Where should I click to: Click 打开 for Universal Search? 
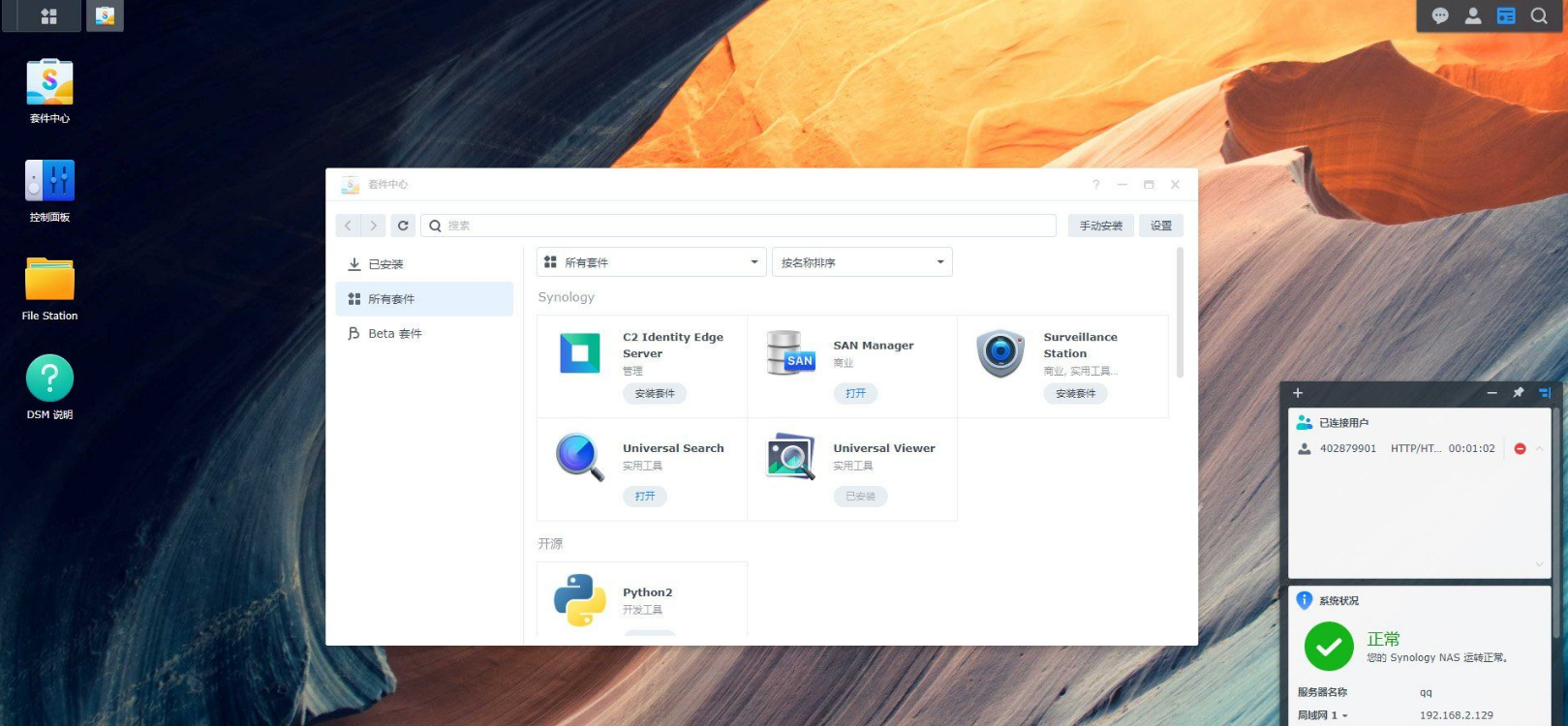pos(645,497)
